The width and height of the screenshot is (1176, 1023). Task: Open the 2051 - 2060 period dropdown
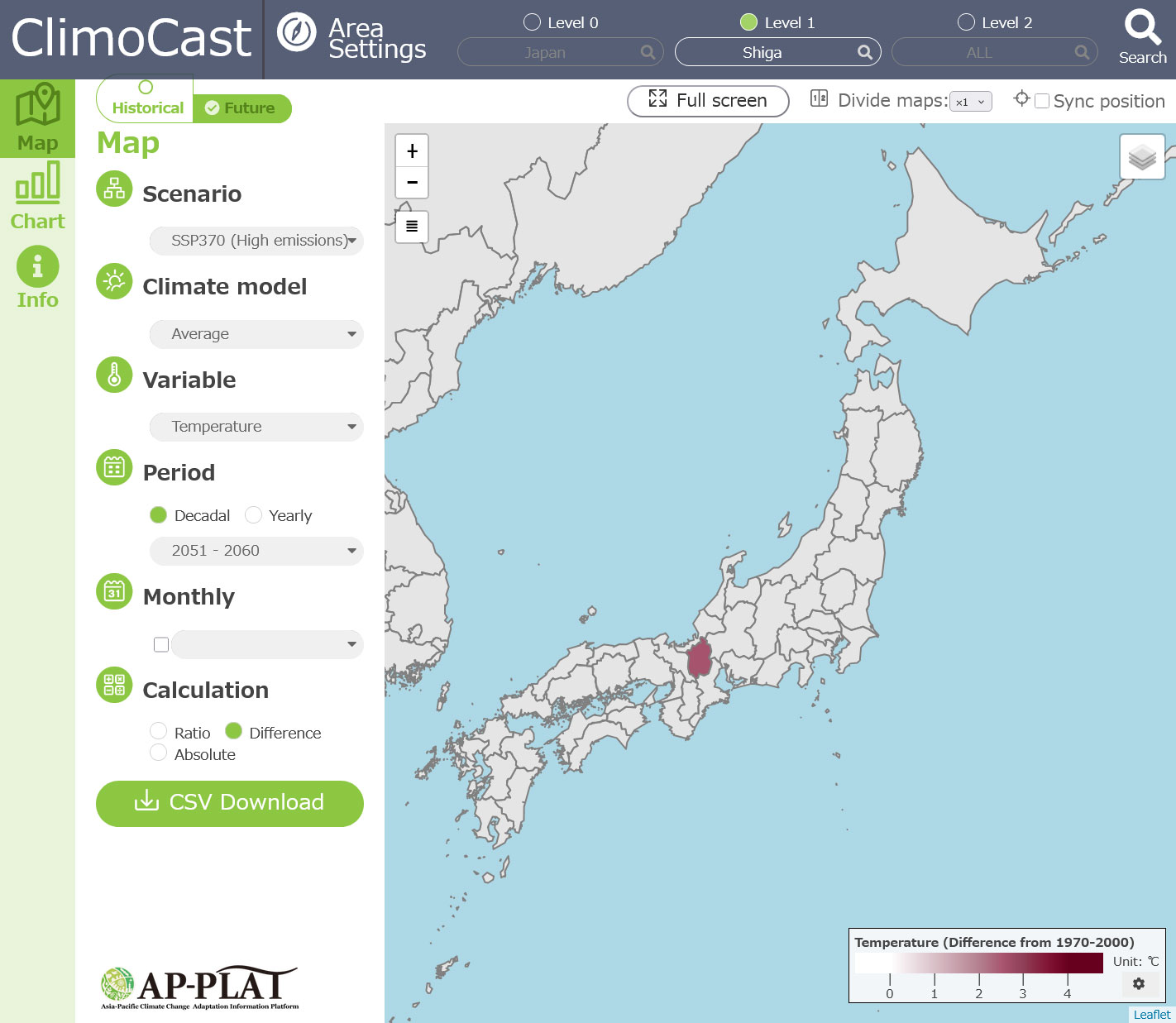pyautogui.click(x=256, y=551)
